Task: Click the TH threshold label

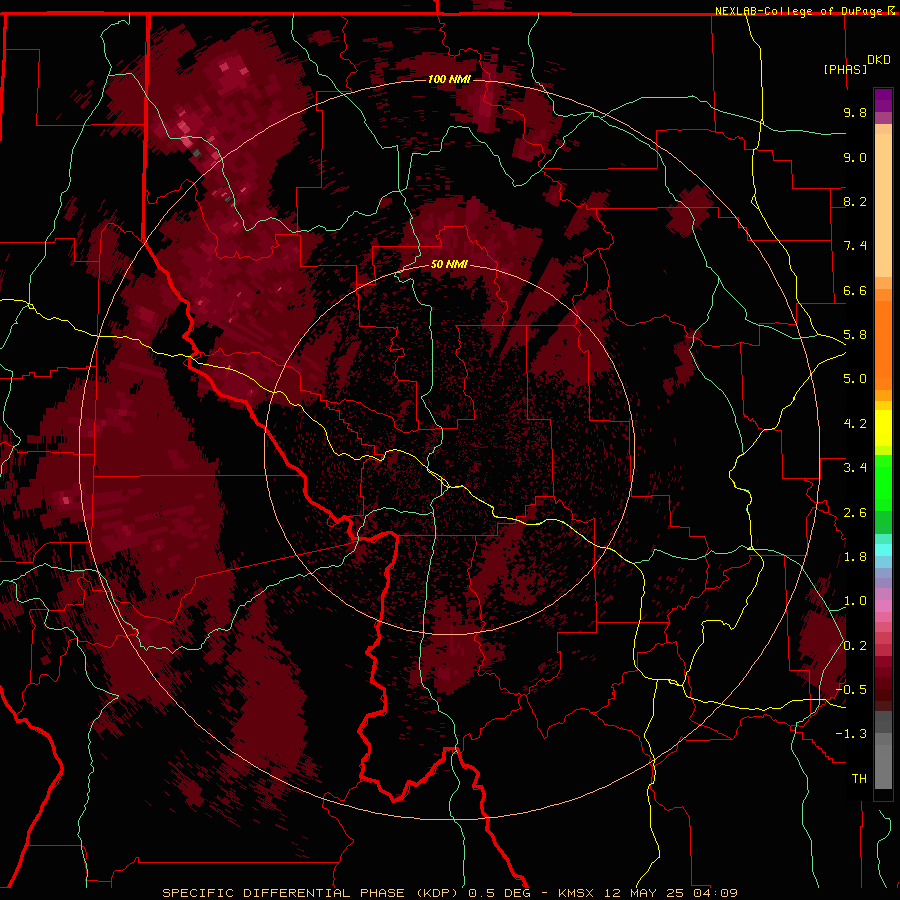Action: (x=859, y=779)
